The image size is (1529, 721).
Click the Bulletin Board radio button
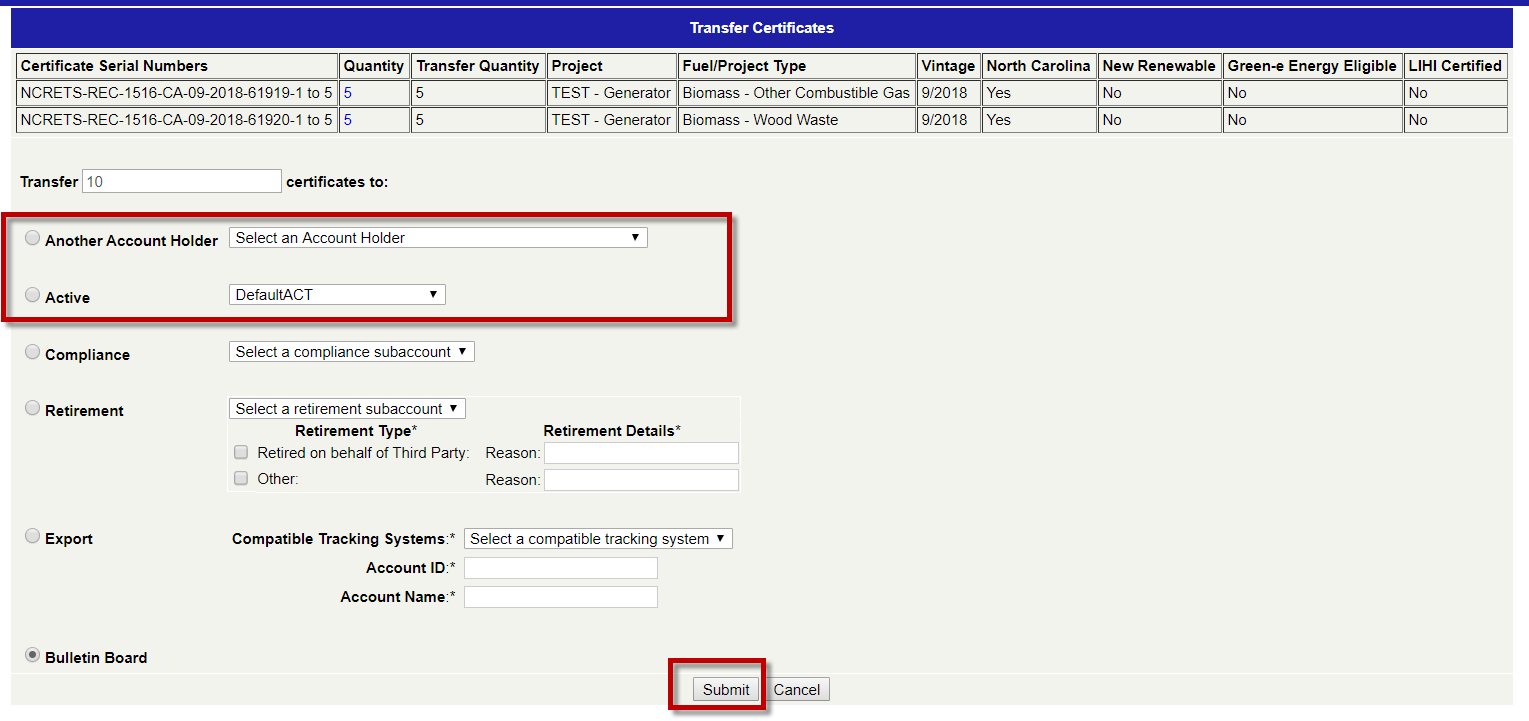[x=33, y=656]
